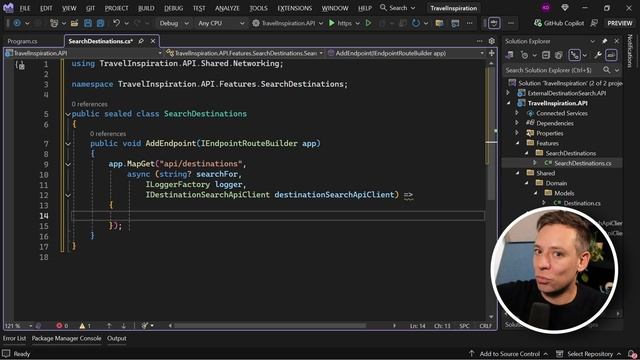Click Add to Source Control

pyautogui.click(x=509, y=354)
